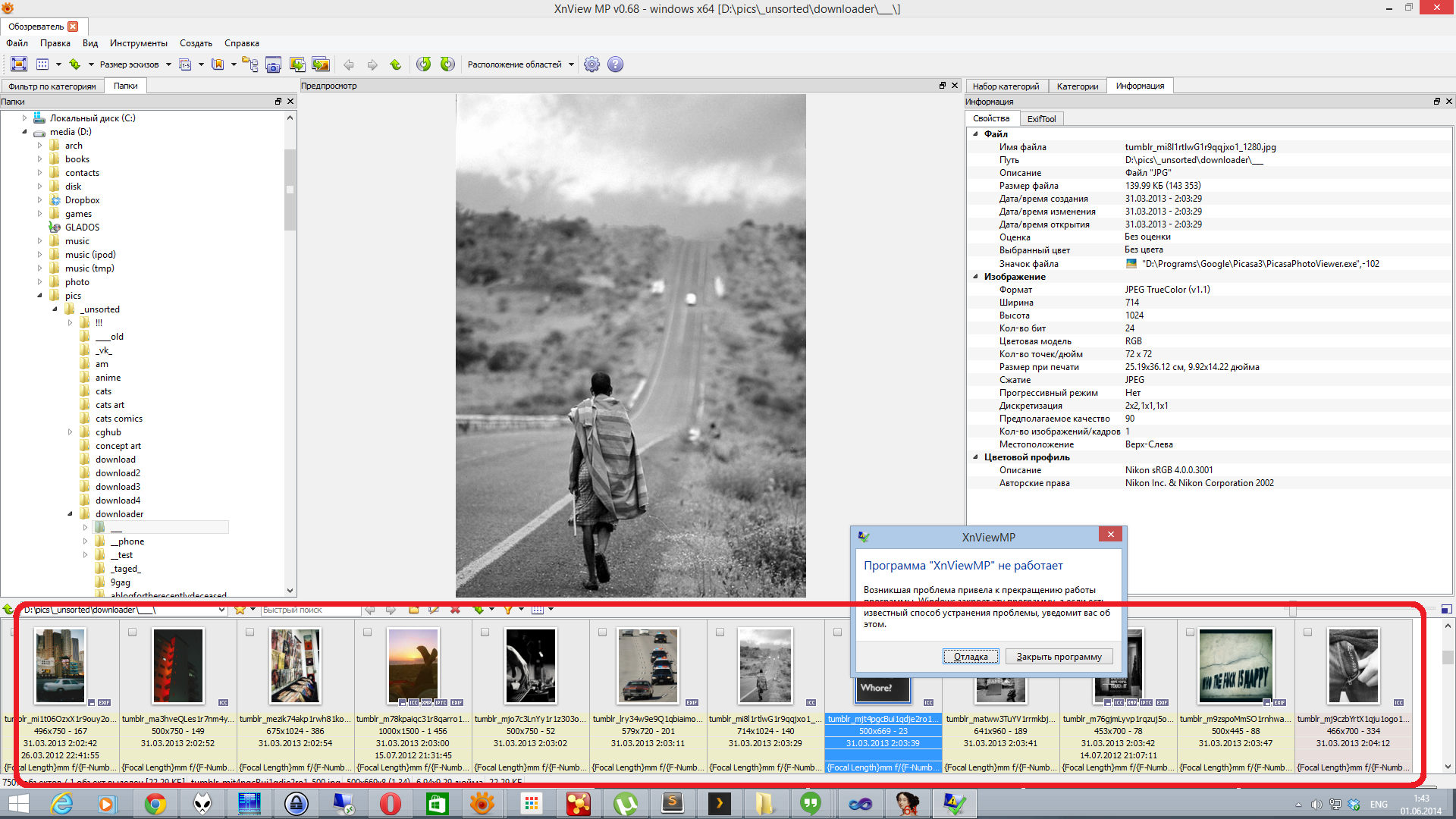
Task: Click the Быстрый поиск search field
Action: tap(310, 610)
